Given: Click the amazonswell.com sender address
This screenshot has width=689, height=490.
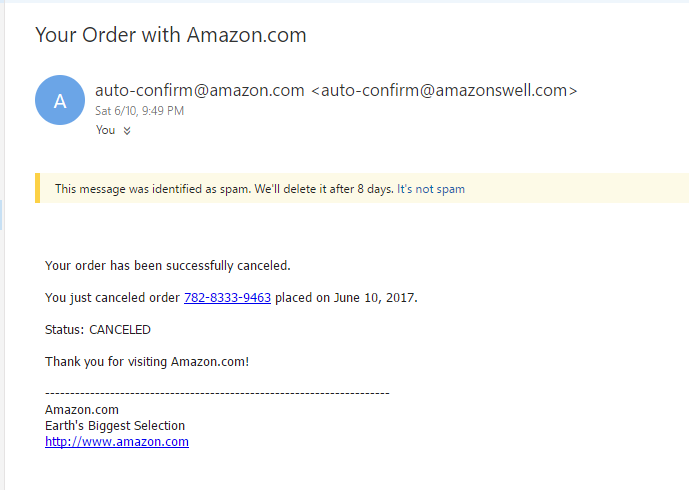Looking at the screenshot, I should pos(444,90).
